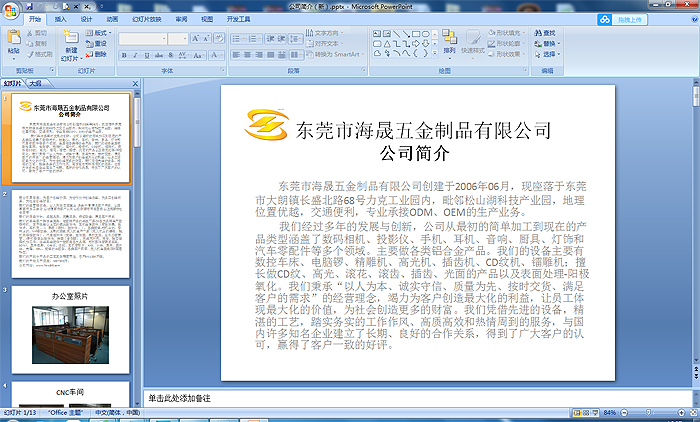Toggle Bold formatting
The image size is (700, 422).
click(124, 56)
